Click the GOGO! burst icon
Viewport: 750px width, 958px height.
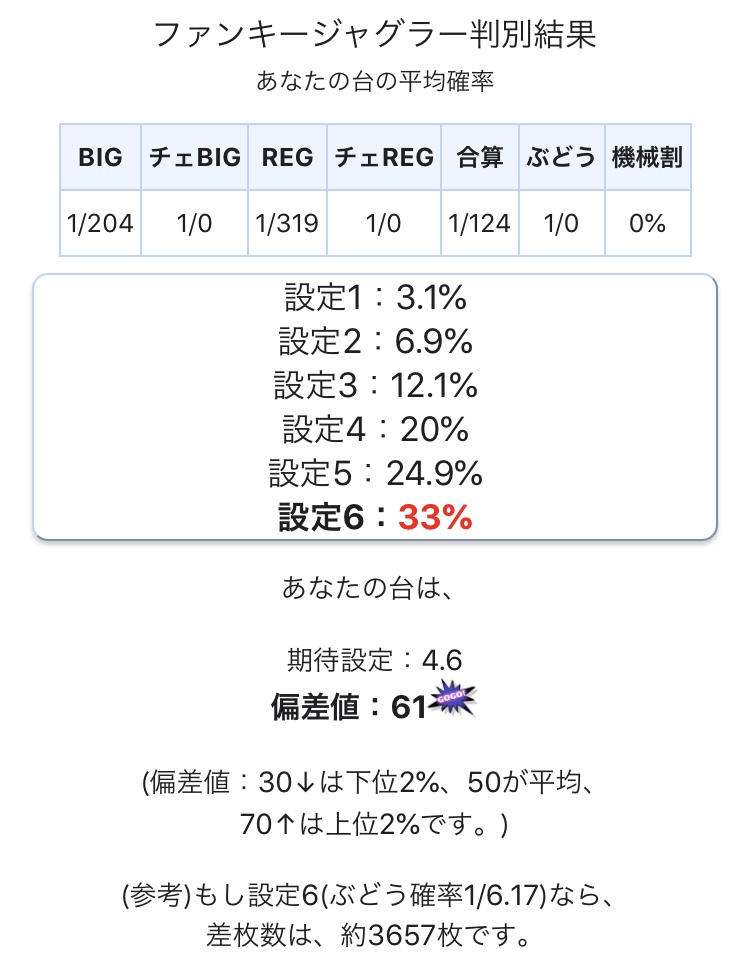click(452, 698)
